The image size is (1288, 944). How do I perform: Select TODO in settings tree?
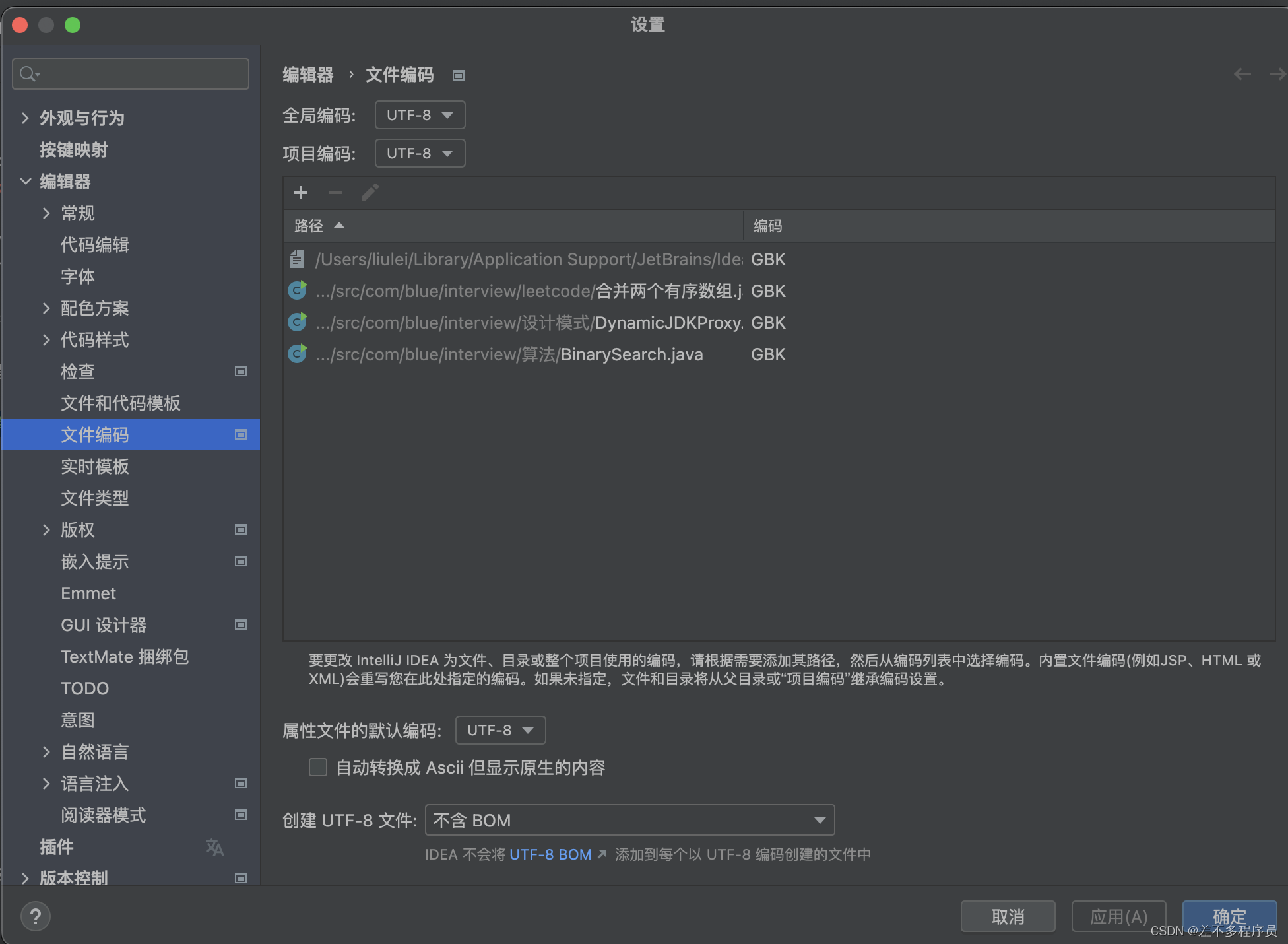point(84,689)
